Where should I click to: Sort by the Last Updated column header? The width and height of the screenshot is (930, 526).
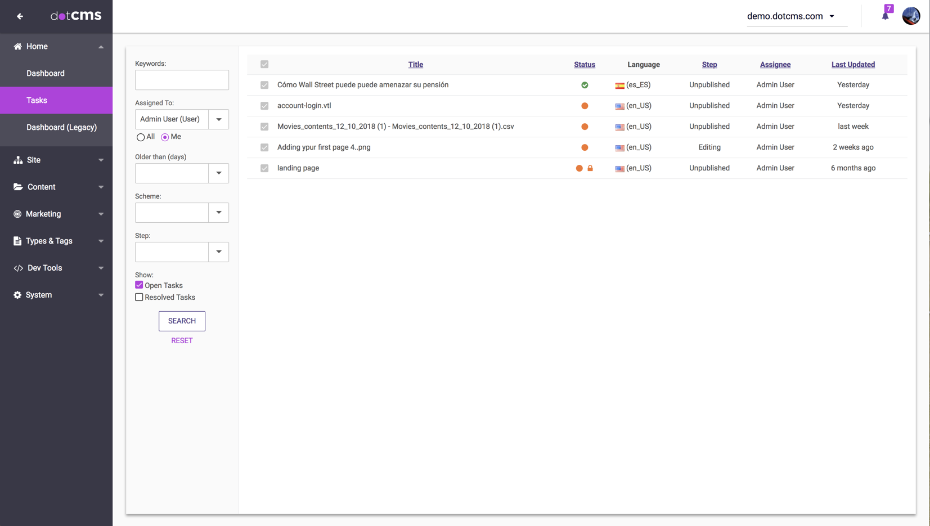tap(853, 65)
